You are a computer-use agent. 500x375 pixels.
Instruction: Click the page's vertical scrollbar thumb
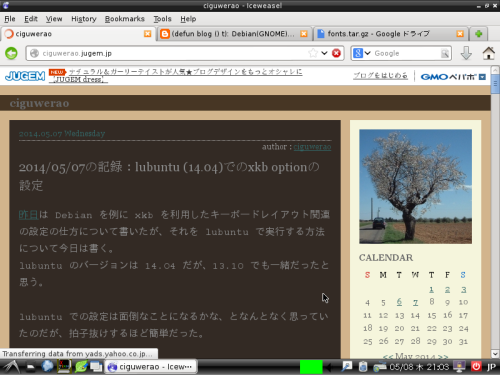click(495, 83)
